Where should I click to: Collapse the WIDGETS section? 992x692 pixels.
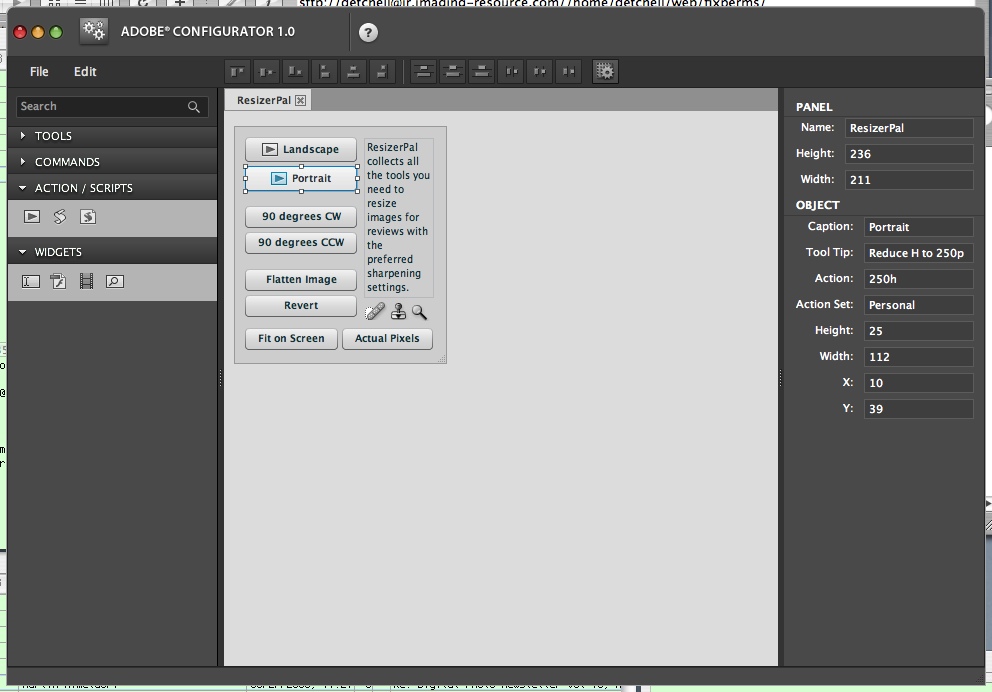(x=58, y=252)
